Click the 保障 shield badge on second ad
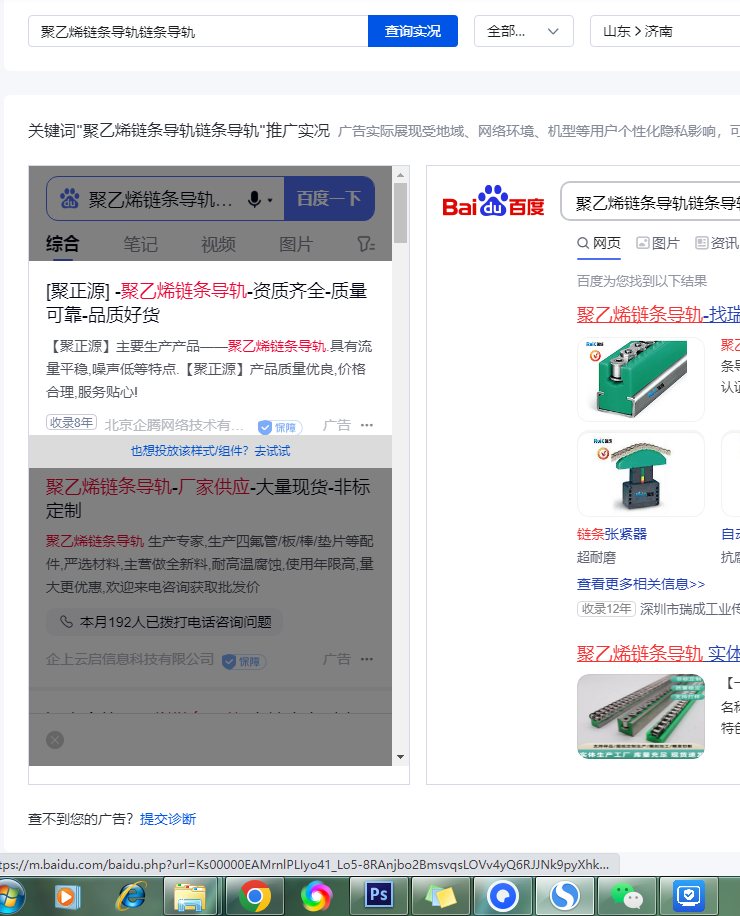740x916 pixels. pyautogui.click(x=244, y=661)
